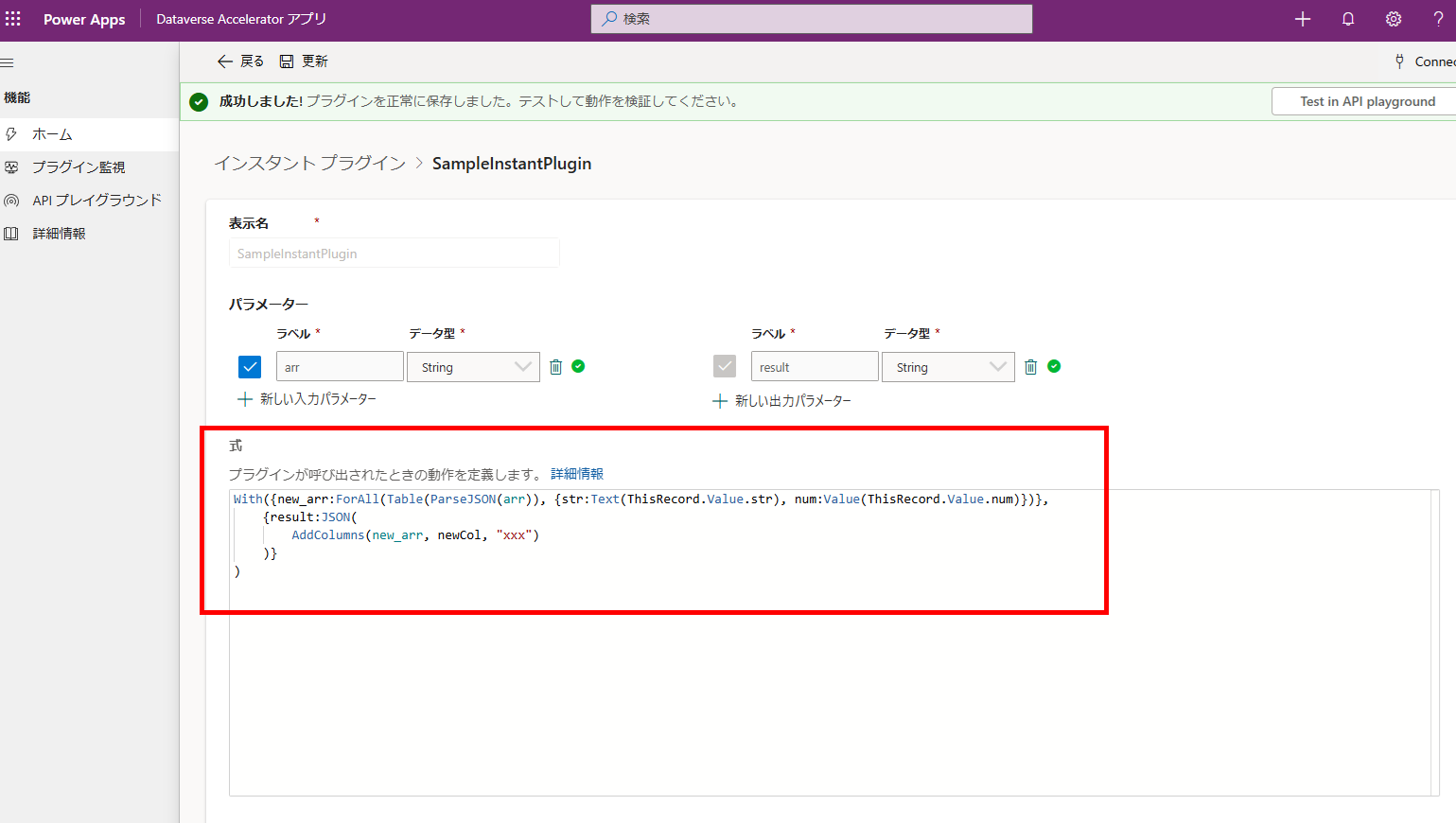Image resolution: width=1456 pixels, height=823 pixels.
Task: Expand the arr data type dropdown
Action: point(473,367)
